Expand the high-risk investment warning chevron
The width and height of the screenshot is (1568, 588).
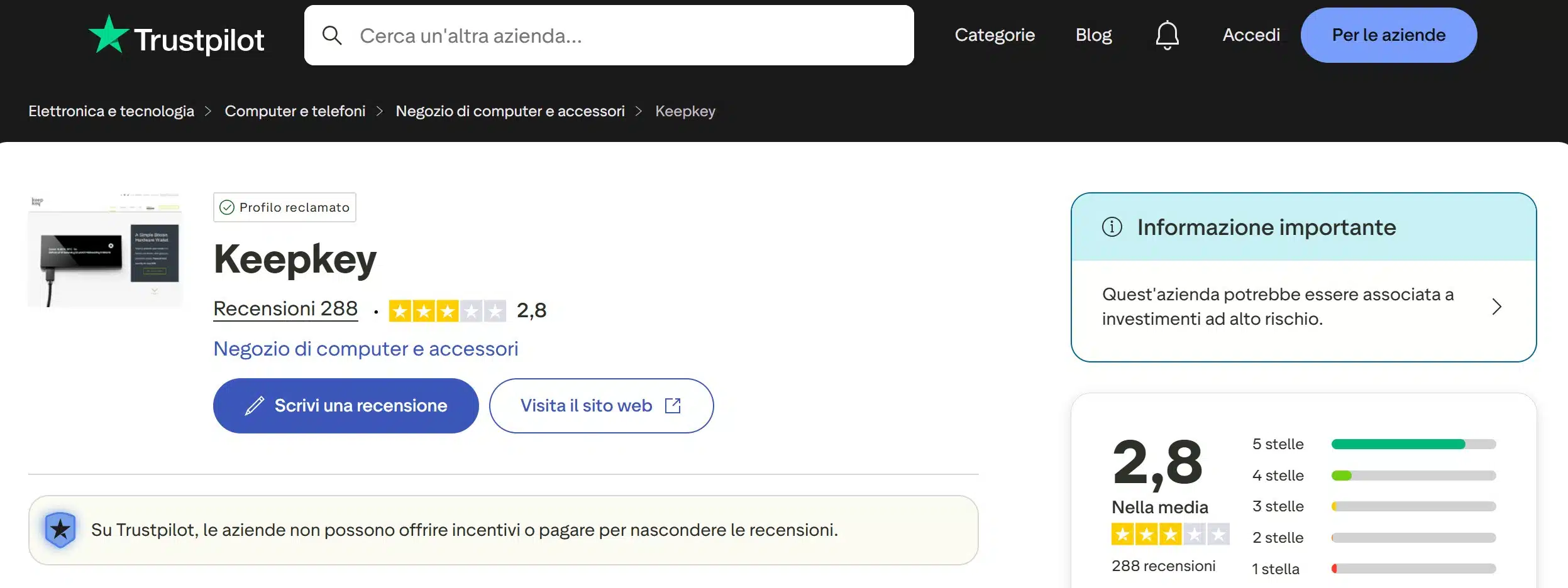pos(1496,307)
